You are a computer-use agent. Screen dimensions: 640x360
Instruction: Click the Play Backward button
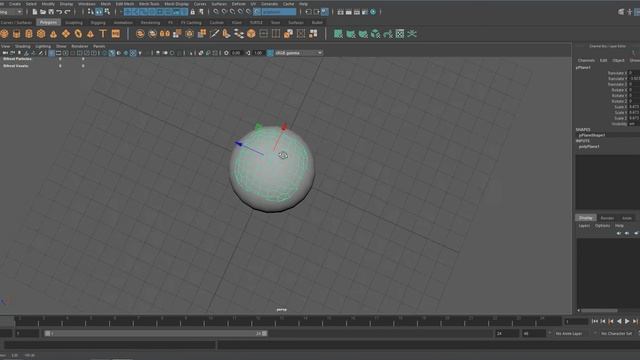[619, 322]
